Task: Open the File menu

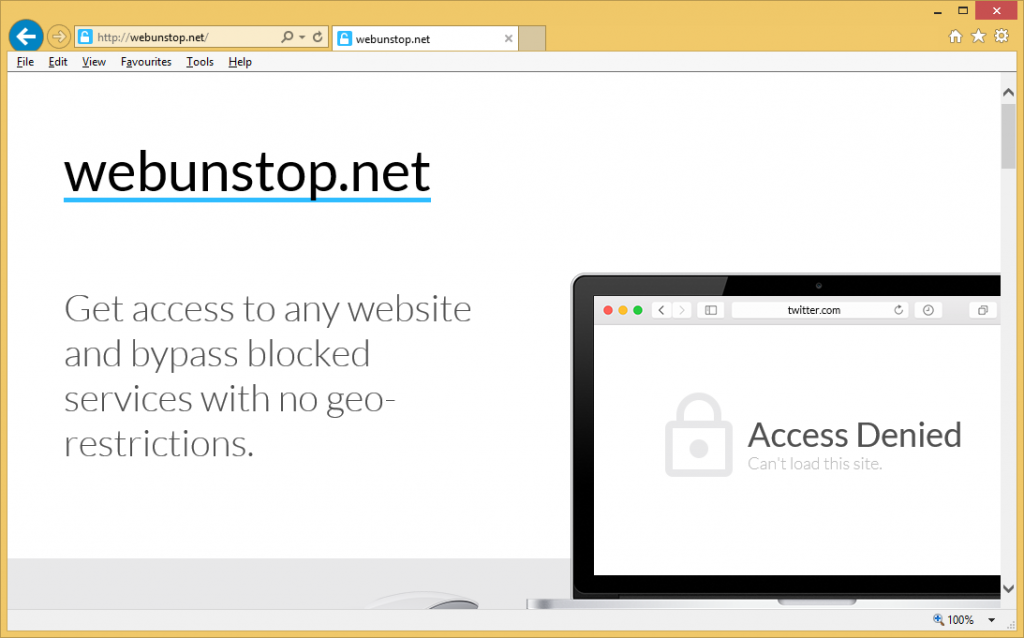Action: (x=25, y=62)
